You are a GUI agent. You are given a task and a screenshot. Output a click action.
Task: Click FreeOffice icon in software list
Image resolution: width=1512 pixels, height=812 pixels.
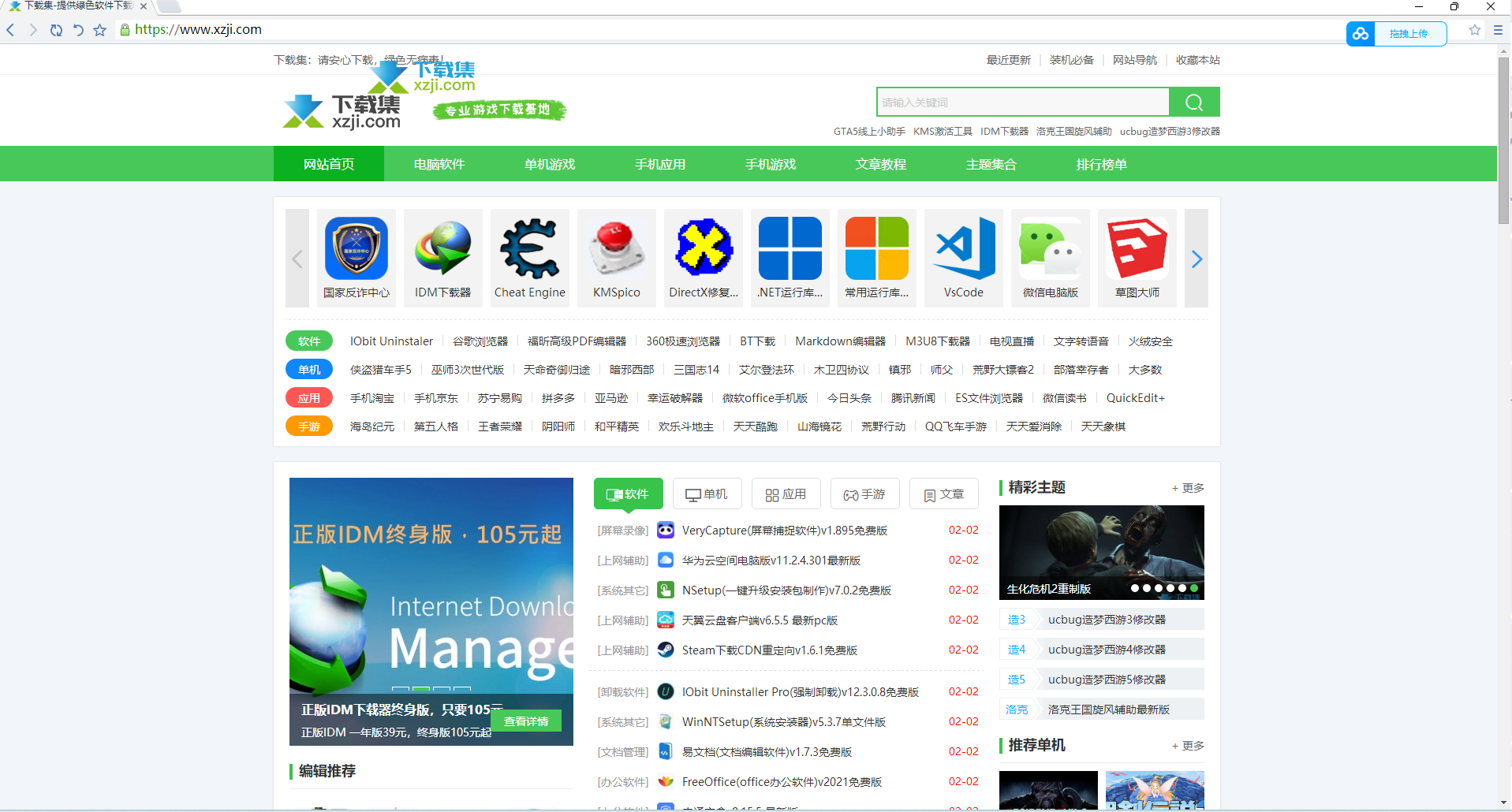pyautogui.click(x=666, y=782)
